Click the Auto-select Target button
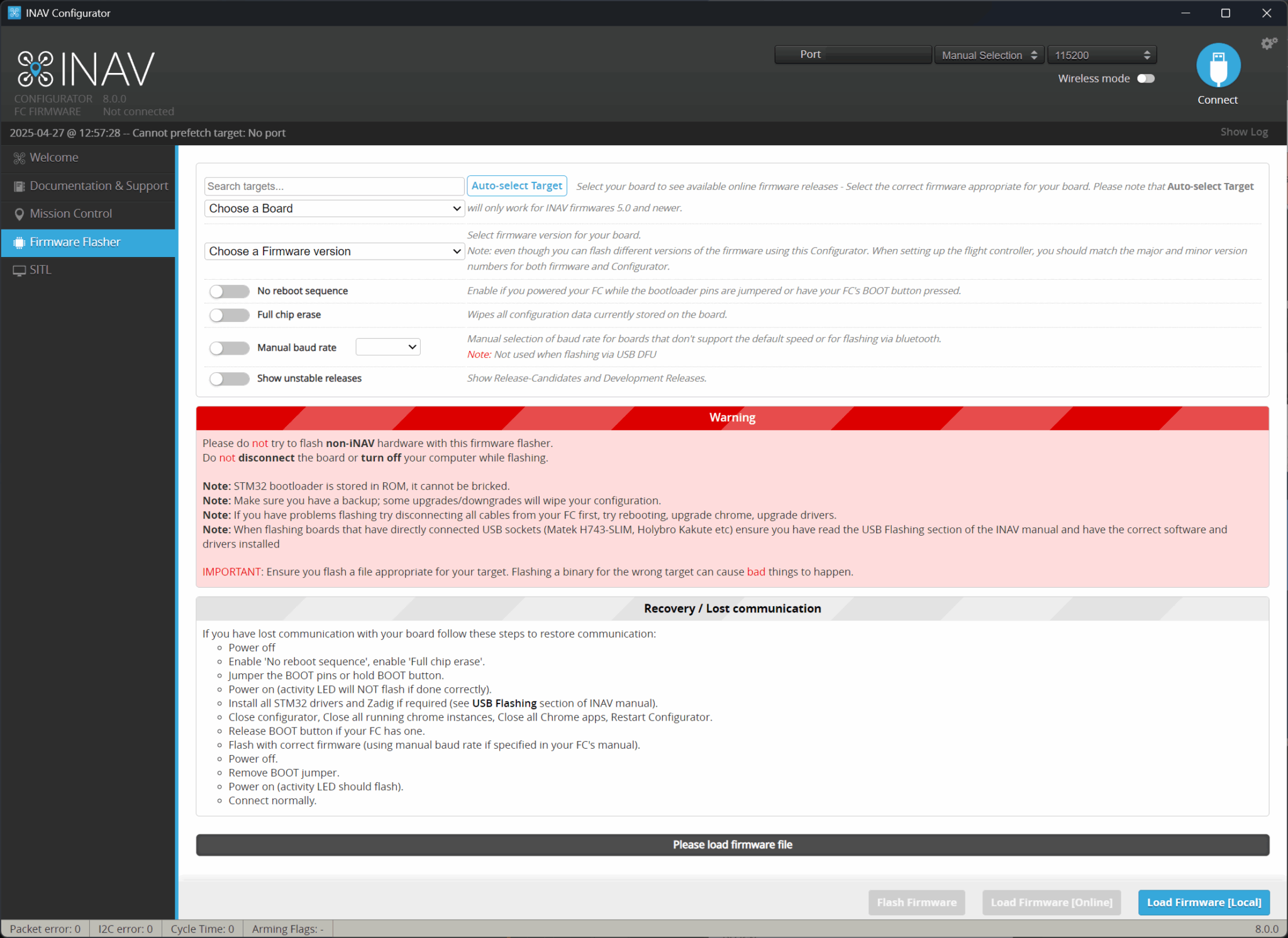The width and height of the screenshot is (1288, 938). [x=516, y=185]
